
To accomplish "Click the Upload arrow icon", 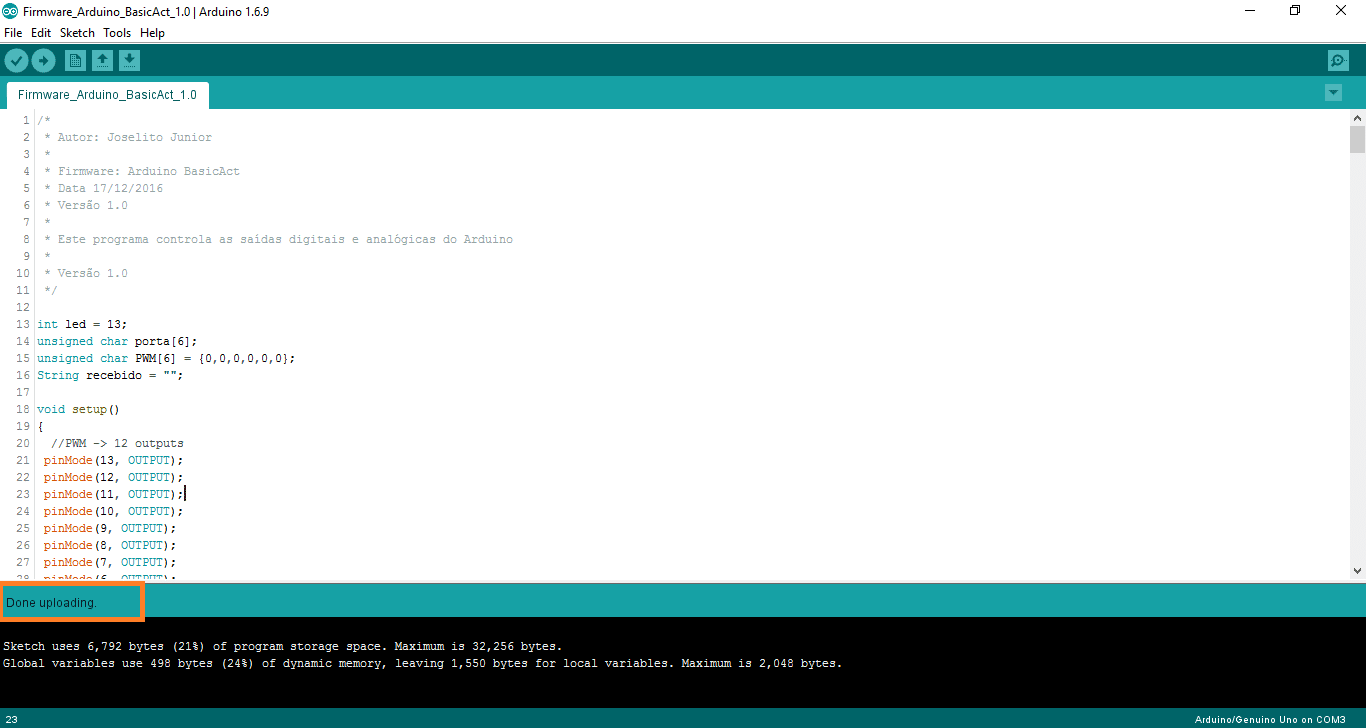I will (x=43, y=61).
